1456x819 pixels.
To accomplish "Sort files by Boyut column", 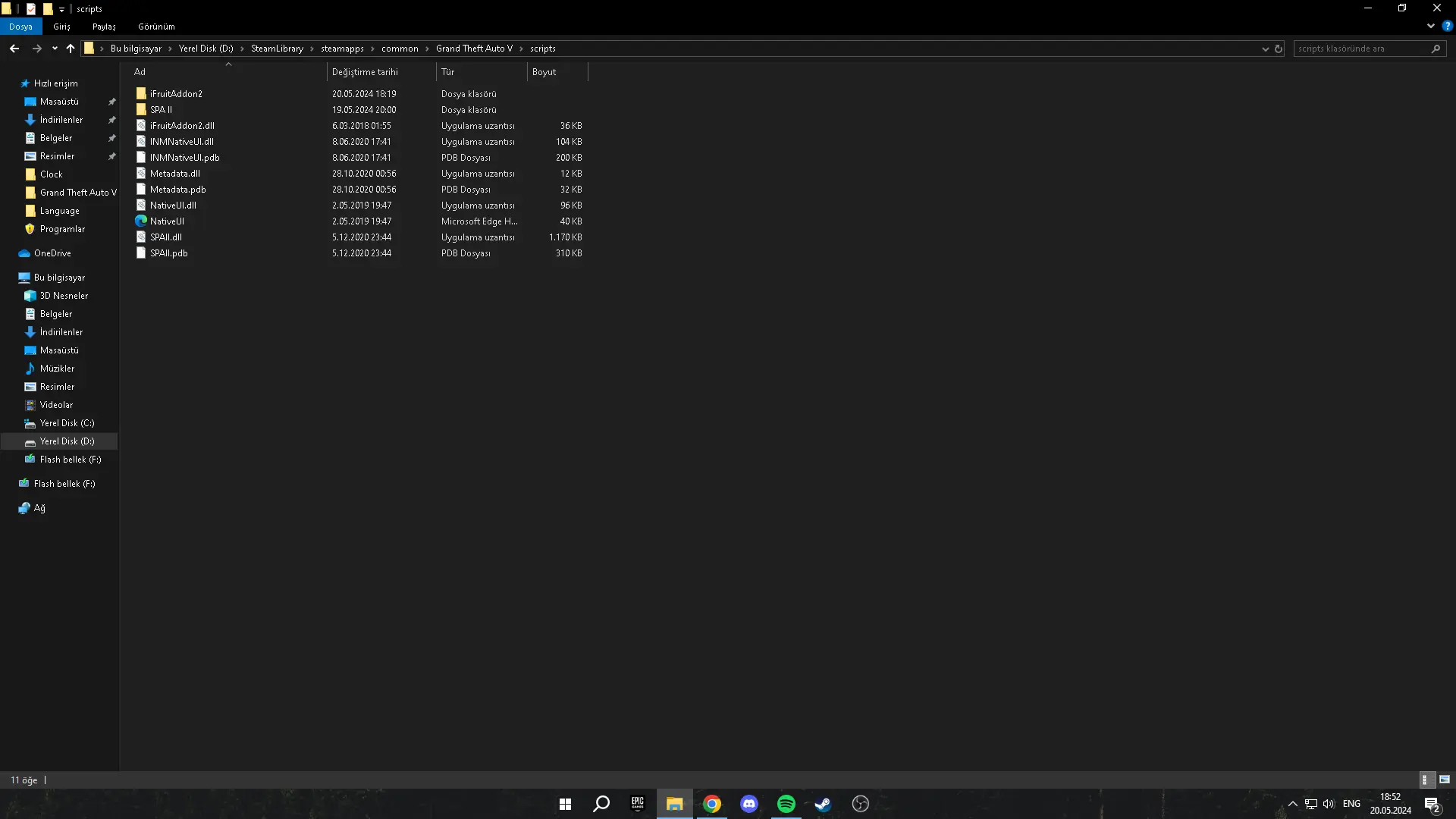I will 557,72.
